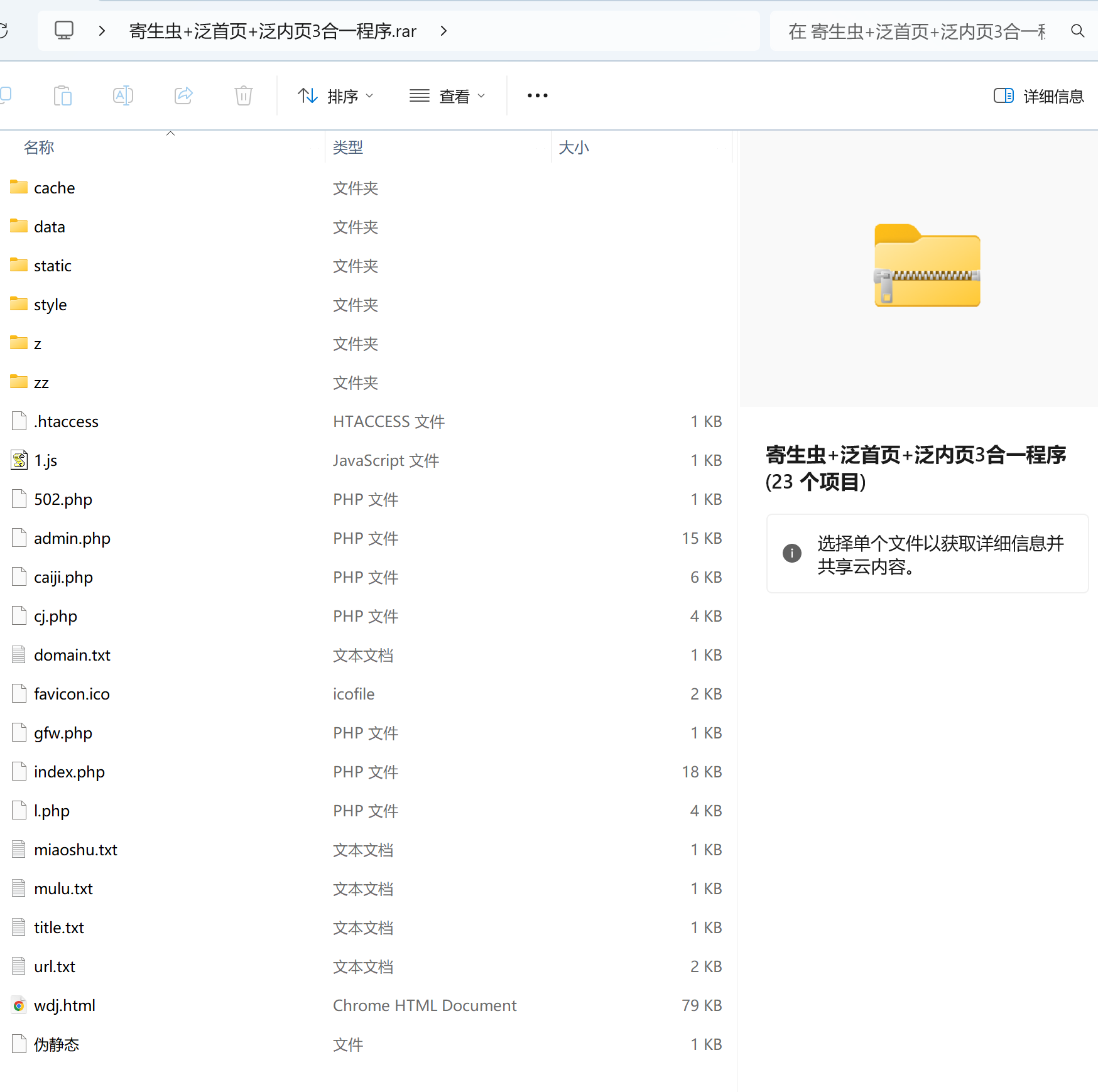Sort by the 大小 column header
The image size is (1098, 1092).
click(x=573, y=148)
